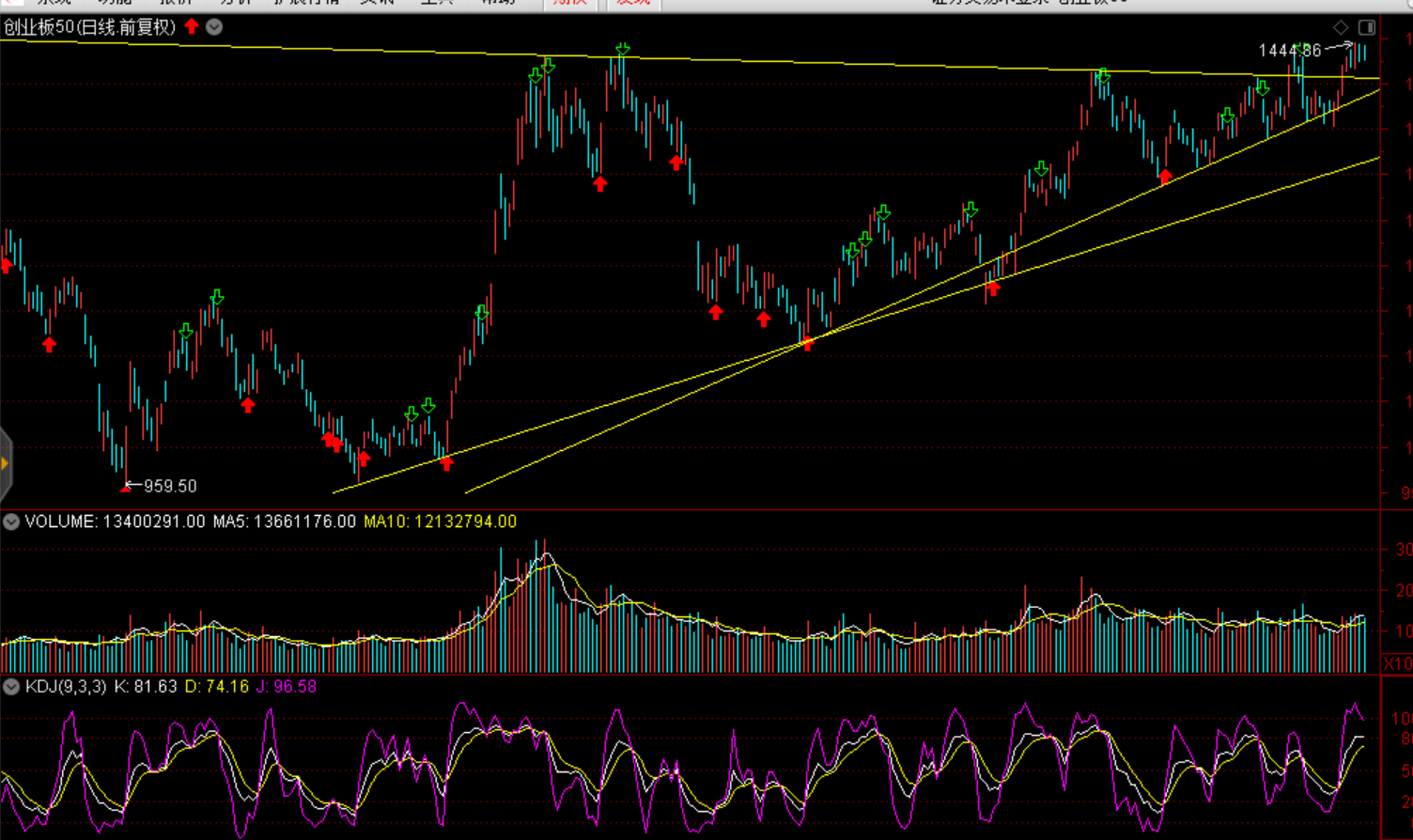Click the green sell arrow at the highest peak
Viewport: 1413px width, 840px height.
[x=623, y=49]
